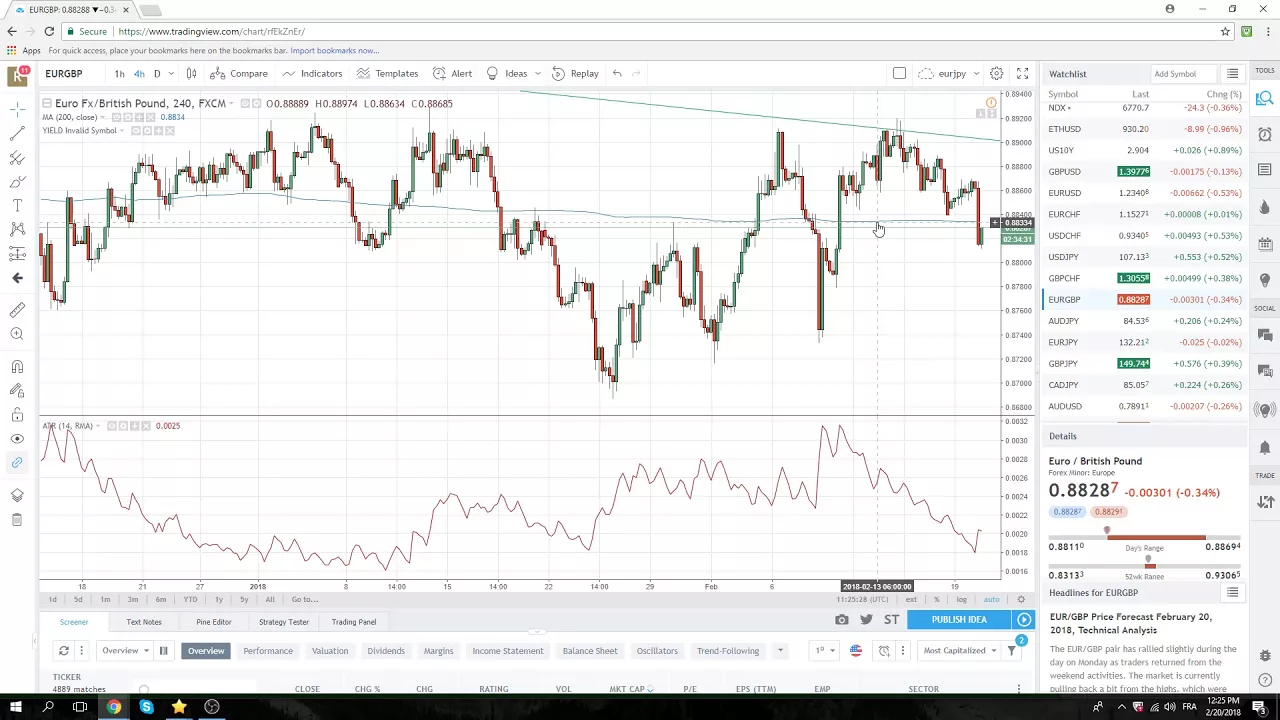
Task: Select the Oscillators screener column set
Action: [x=657, y=651]
